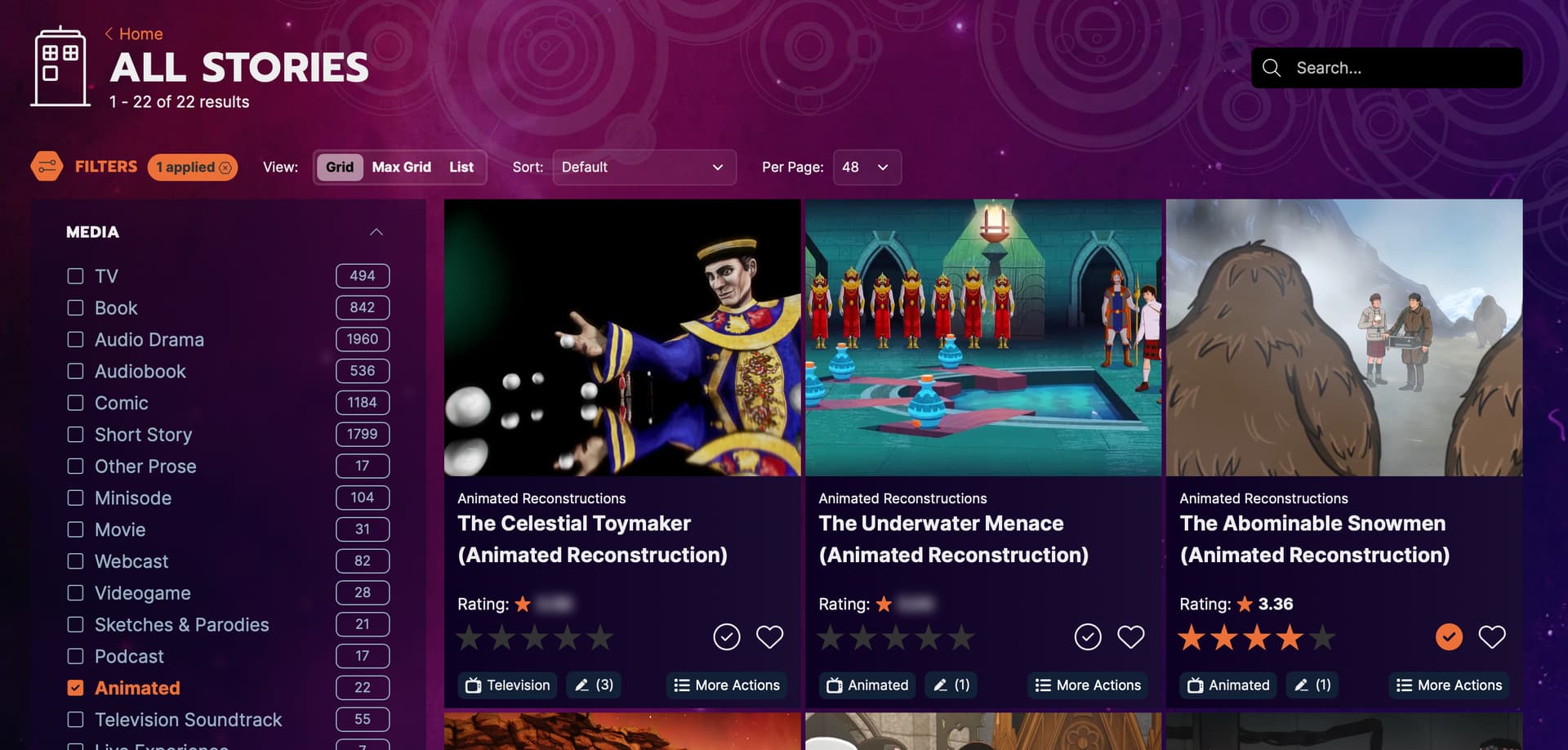Focus the Search input field
Screen dimensions: 1568x750
(1387, 68)
